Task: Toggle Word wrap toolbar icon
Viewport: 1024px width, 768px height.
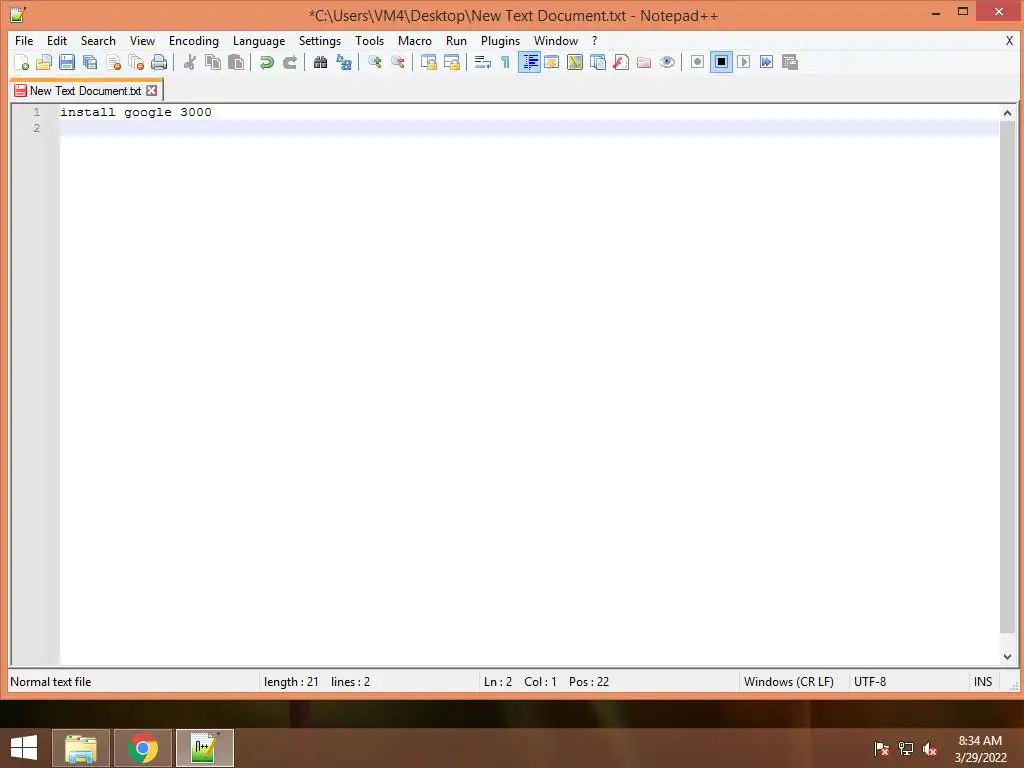Action: click(x=483, y=62)
